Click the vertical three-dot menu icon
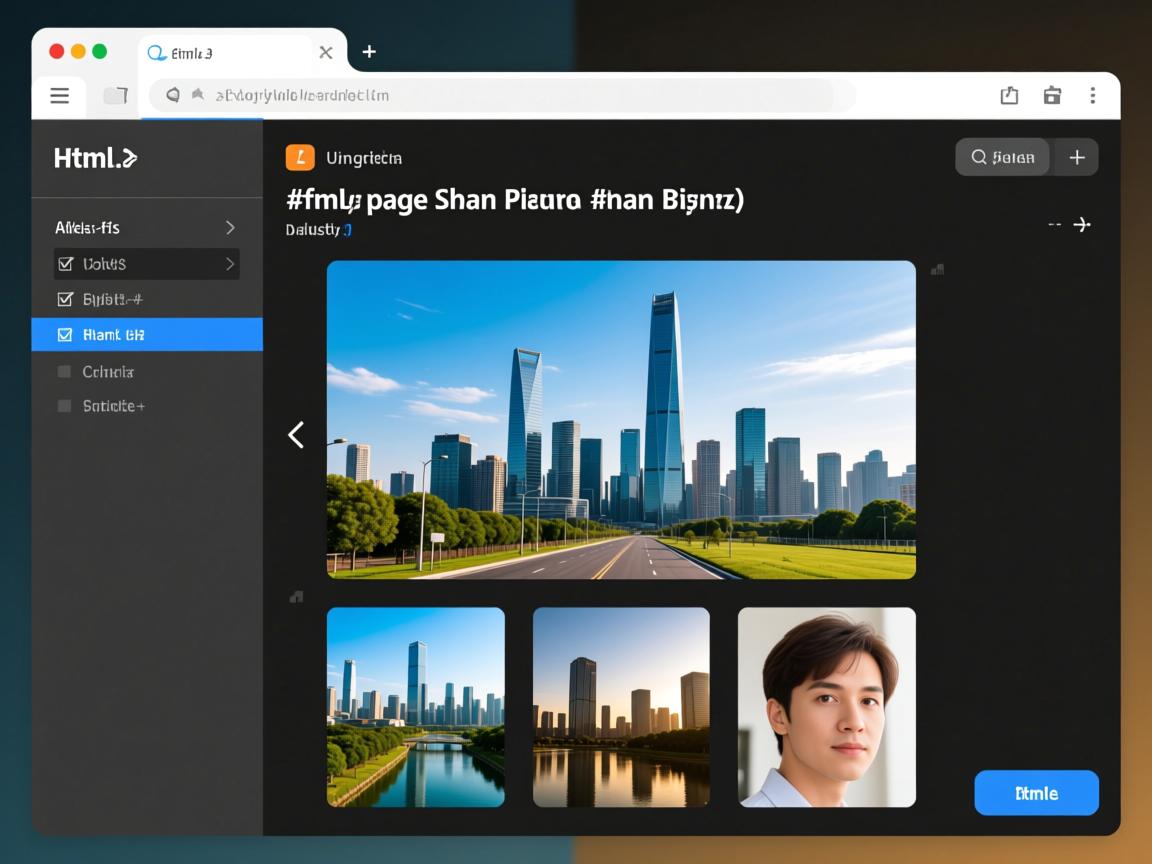This screenshot has height=864, width=1152. (1092, 96)
